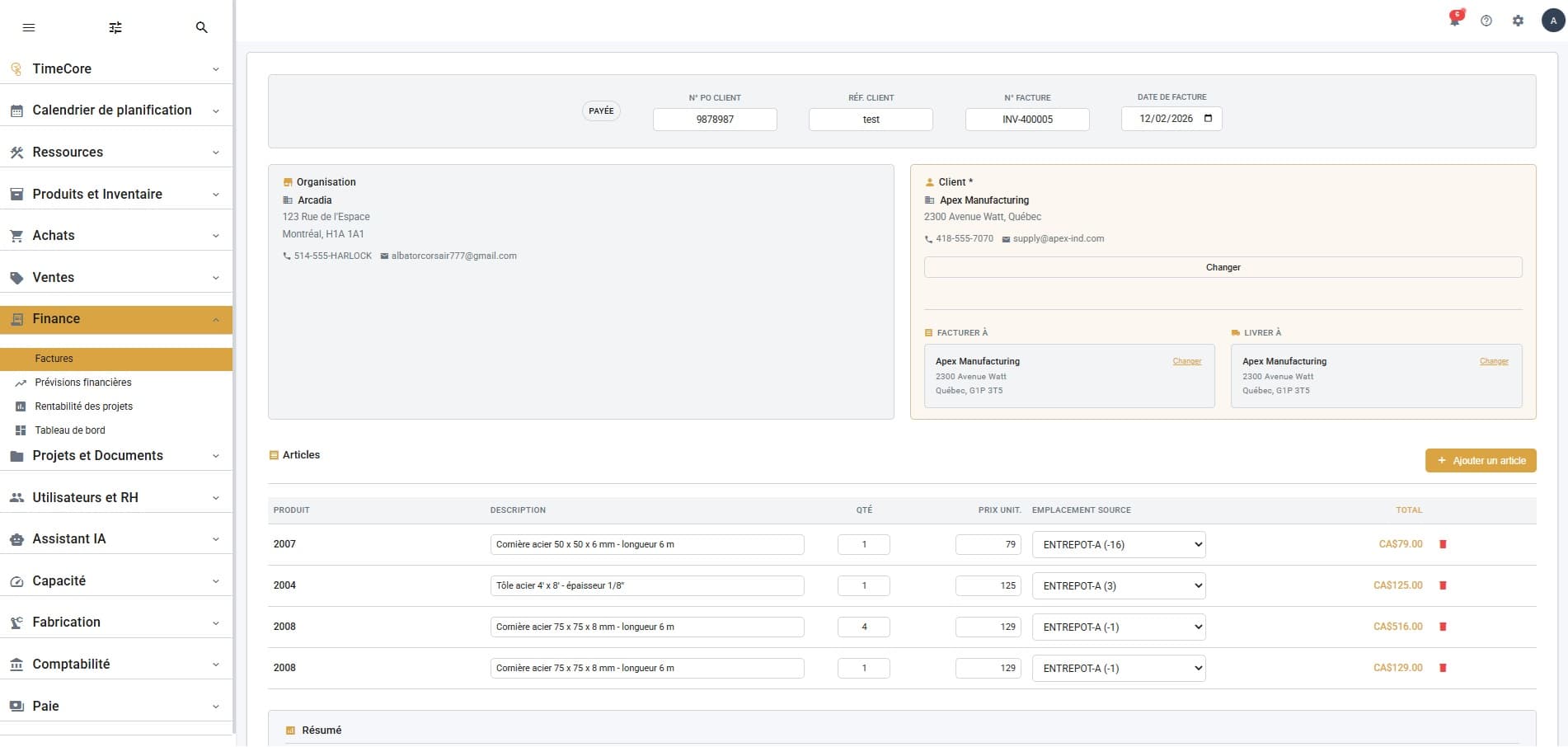Open the help question mark icon

(x=1486, y=21)
